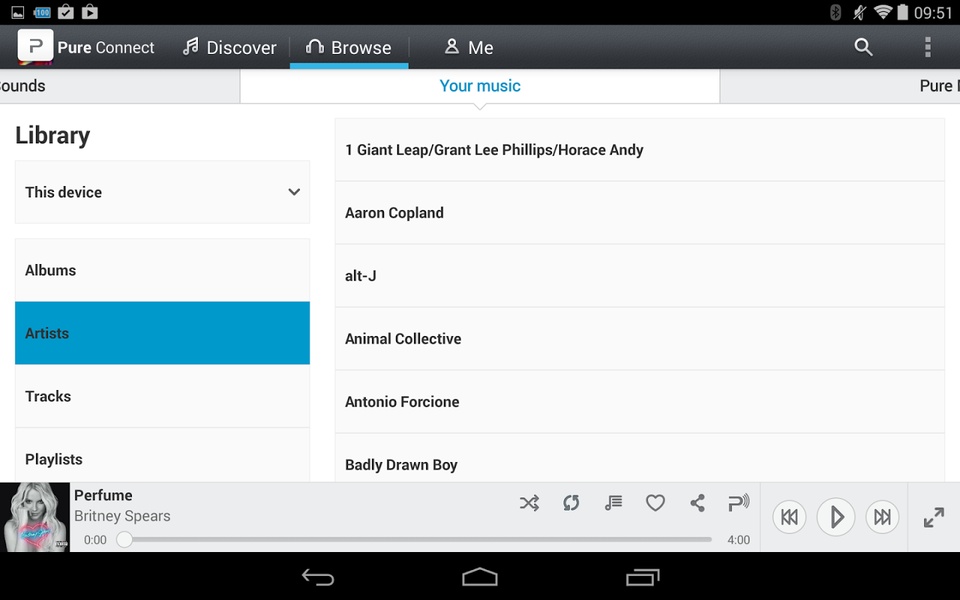This screenshot has width=960, height=600.
Task: Expand the This device dropdown
Action: pyautogui.click(x=162, y=192)
